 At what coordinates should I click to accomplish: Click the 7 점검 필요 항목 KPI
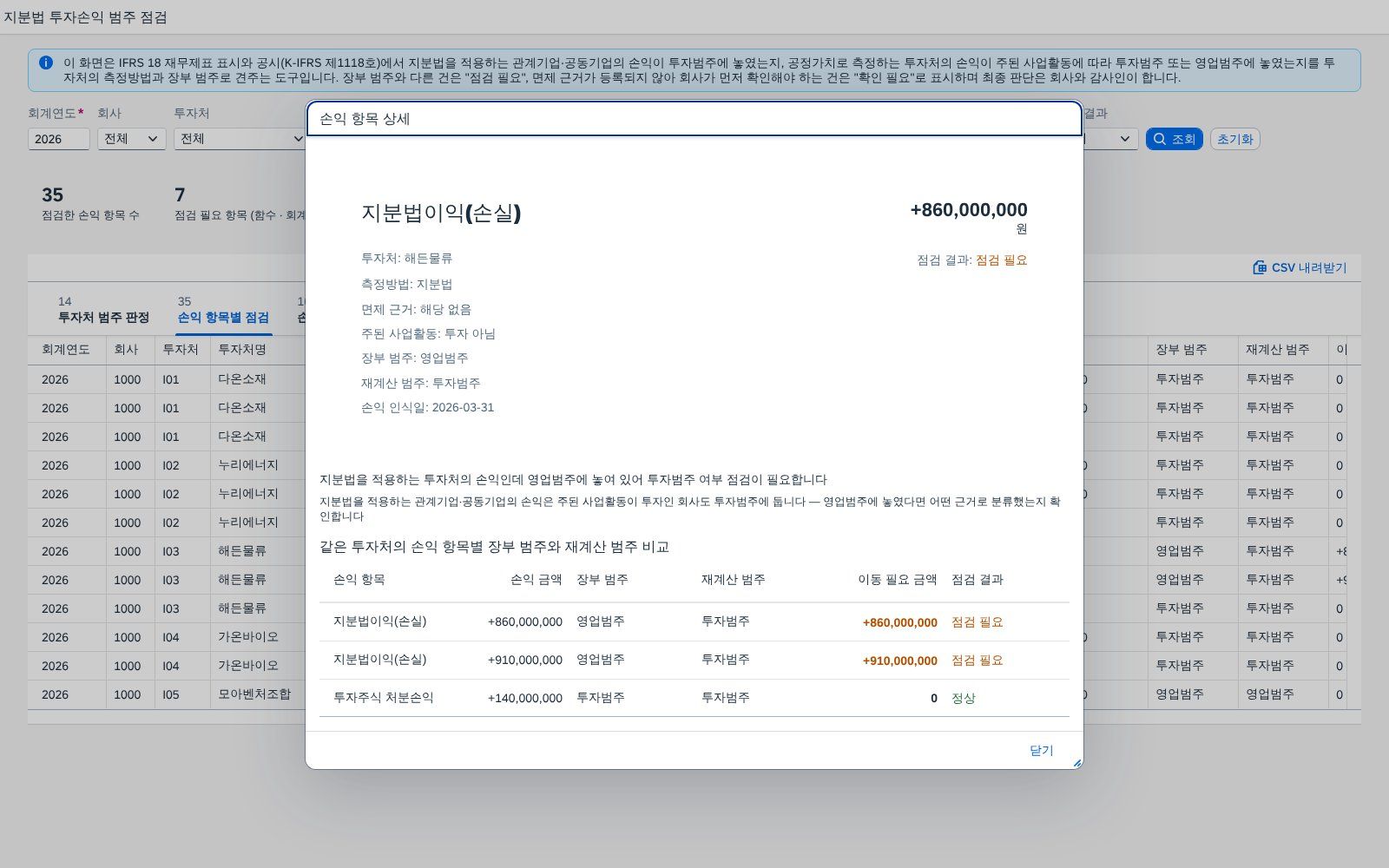240,204
